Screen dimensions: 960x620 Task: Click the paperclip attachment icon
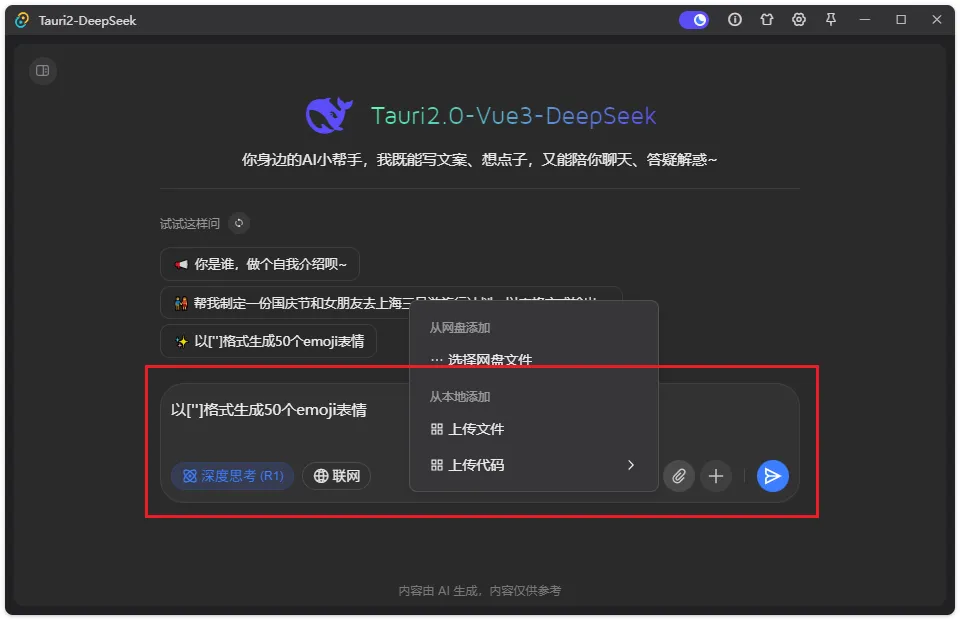pyautogui.click(x=679, y=476)
